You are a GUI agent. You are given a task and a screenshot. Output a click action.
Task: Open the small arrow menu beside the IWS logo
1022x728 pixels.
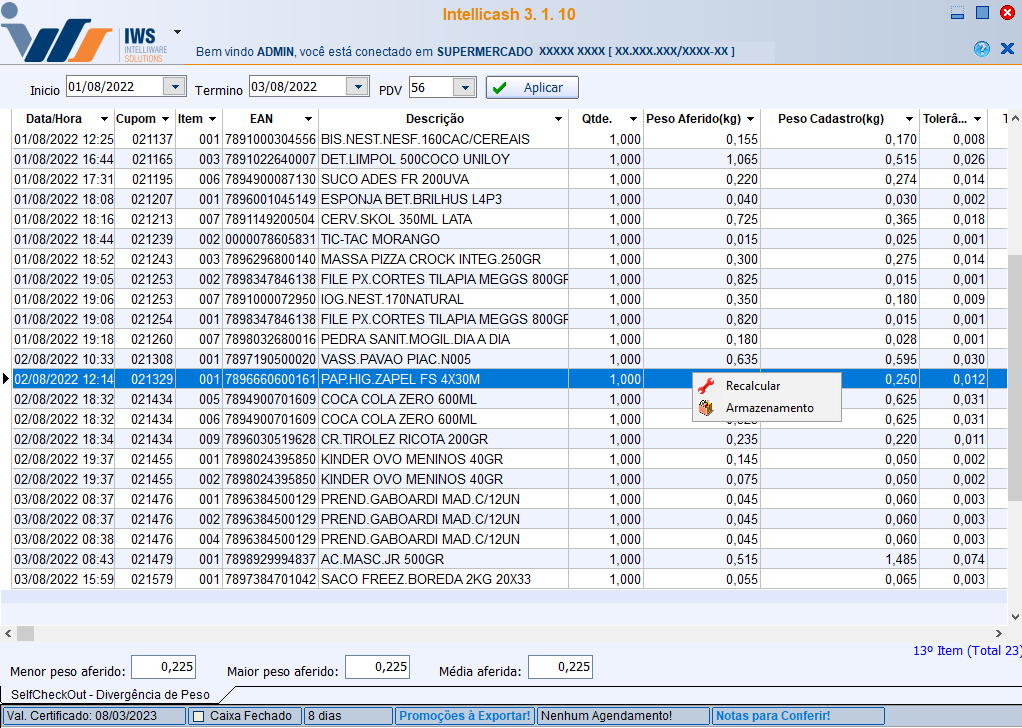(177, 32)
